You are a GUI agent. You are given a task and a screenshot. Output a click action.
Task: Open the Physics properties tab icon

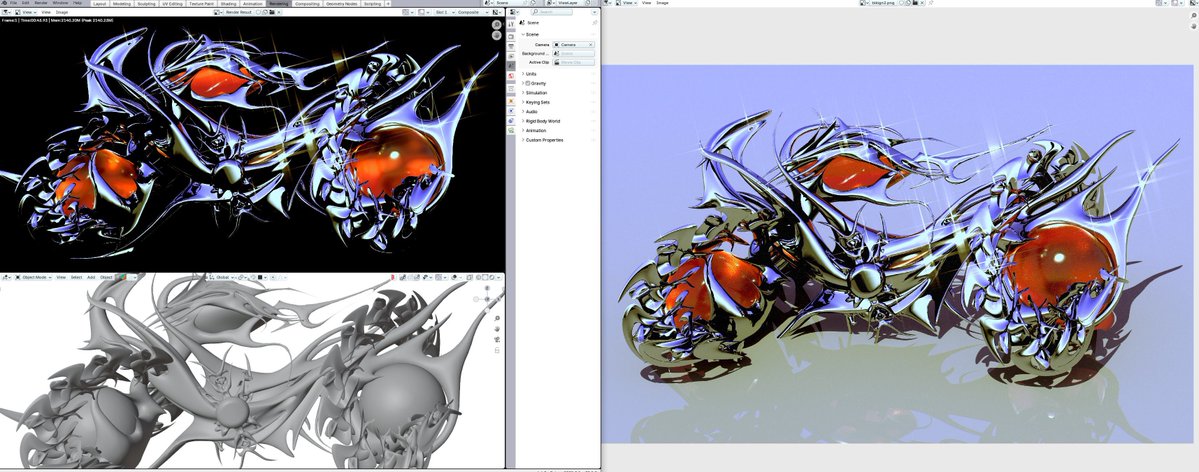(x=511, y=111)
